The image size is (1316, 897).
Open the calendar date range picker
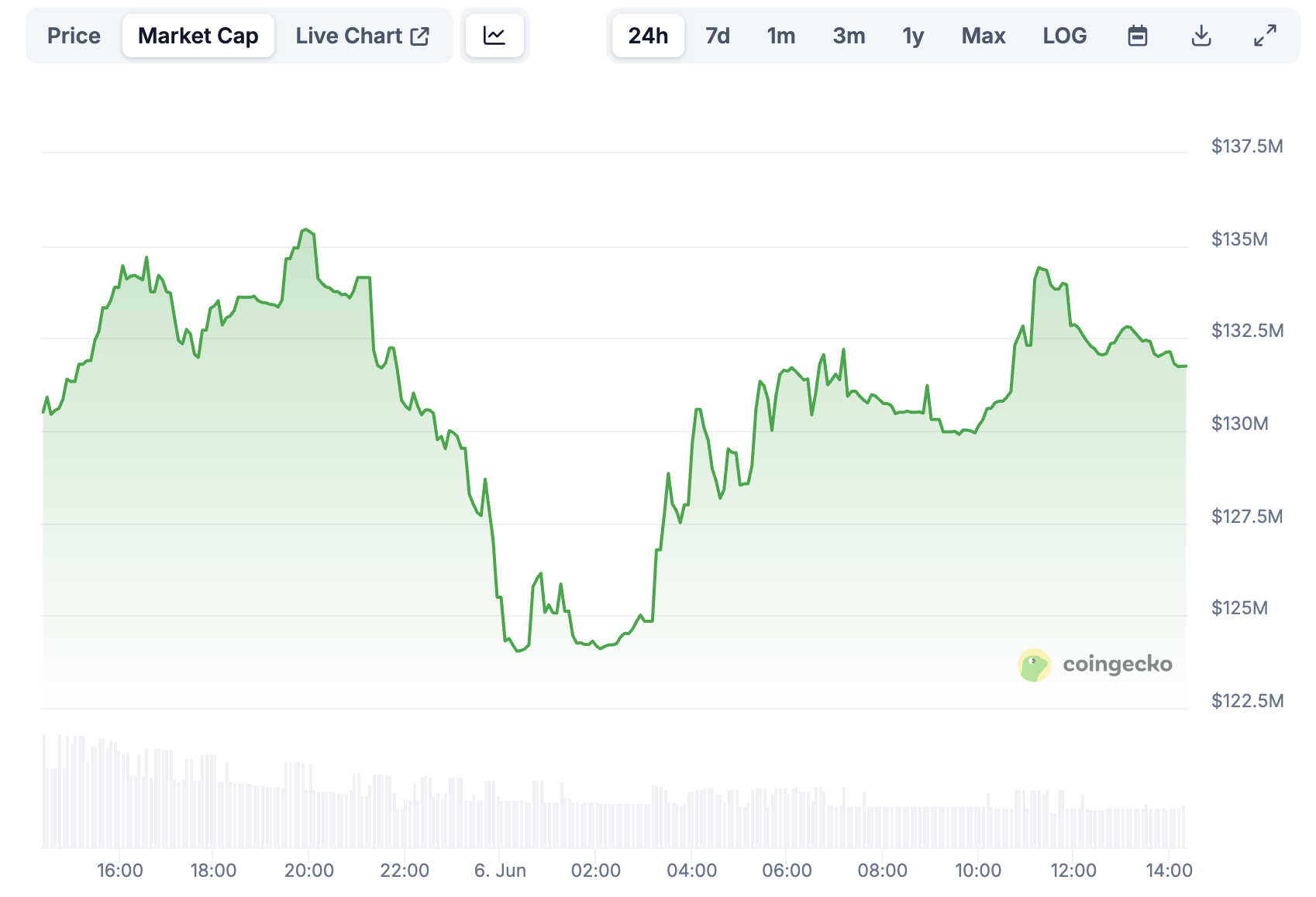[1137, 36]
